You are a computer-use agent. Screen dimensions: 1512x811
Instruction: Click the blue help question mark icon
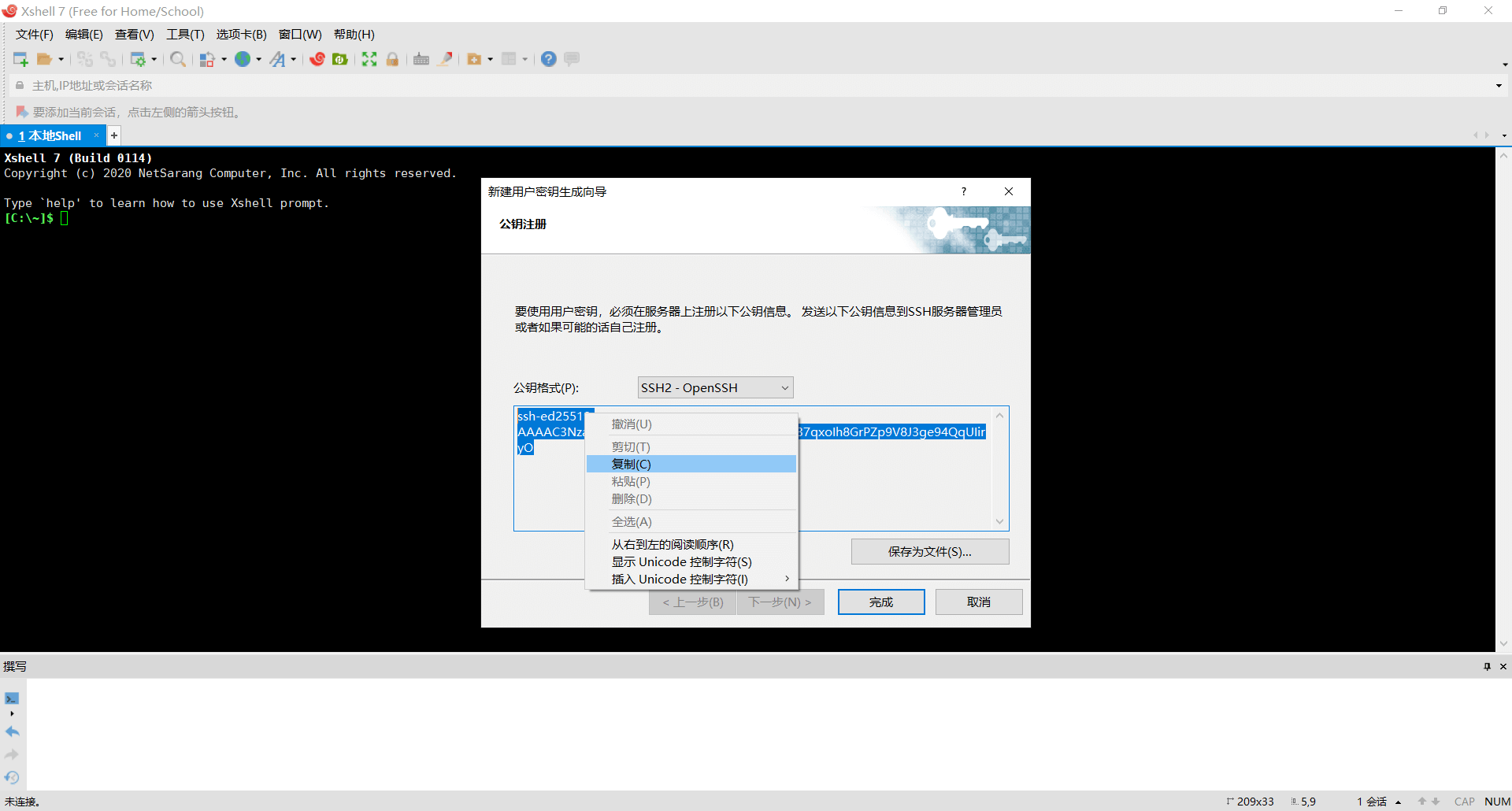coord(549,59)
